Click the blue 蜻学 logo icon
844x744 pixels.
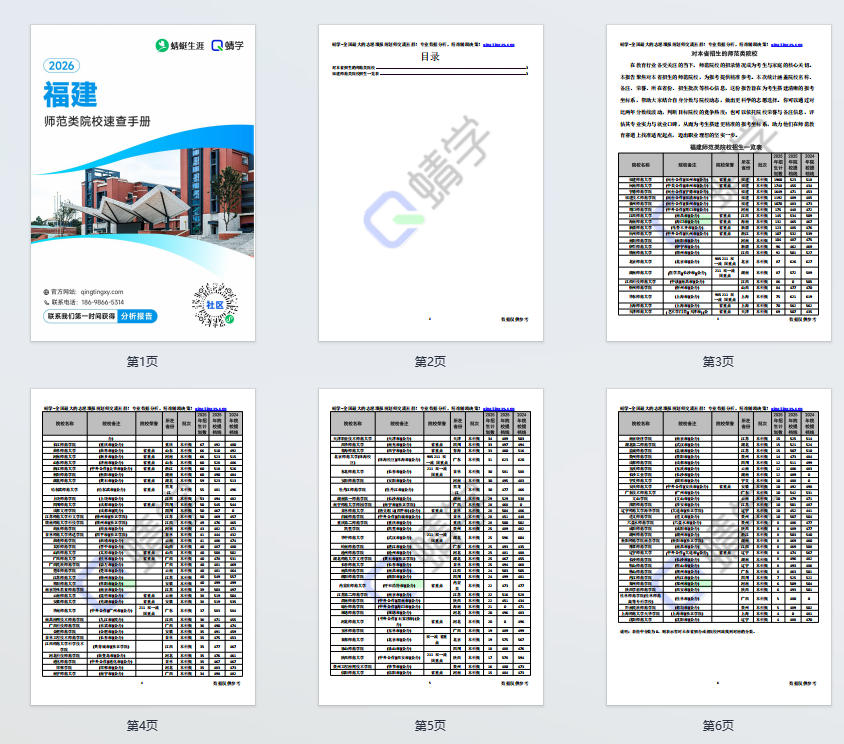point(217,45)
